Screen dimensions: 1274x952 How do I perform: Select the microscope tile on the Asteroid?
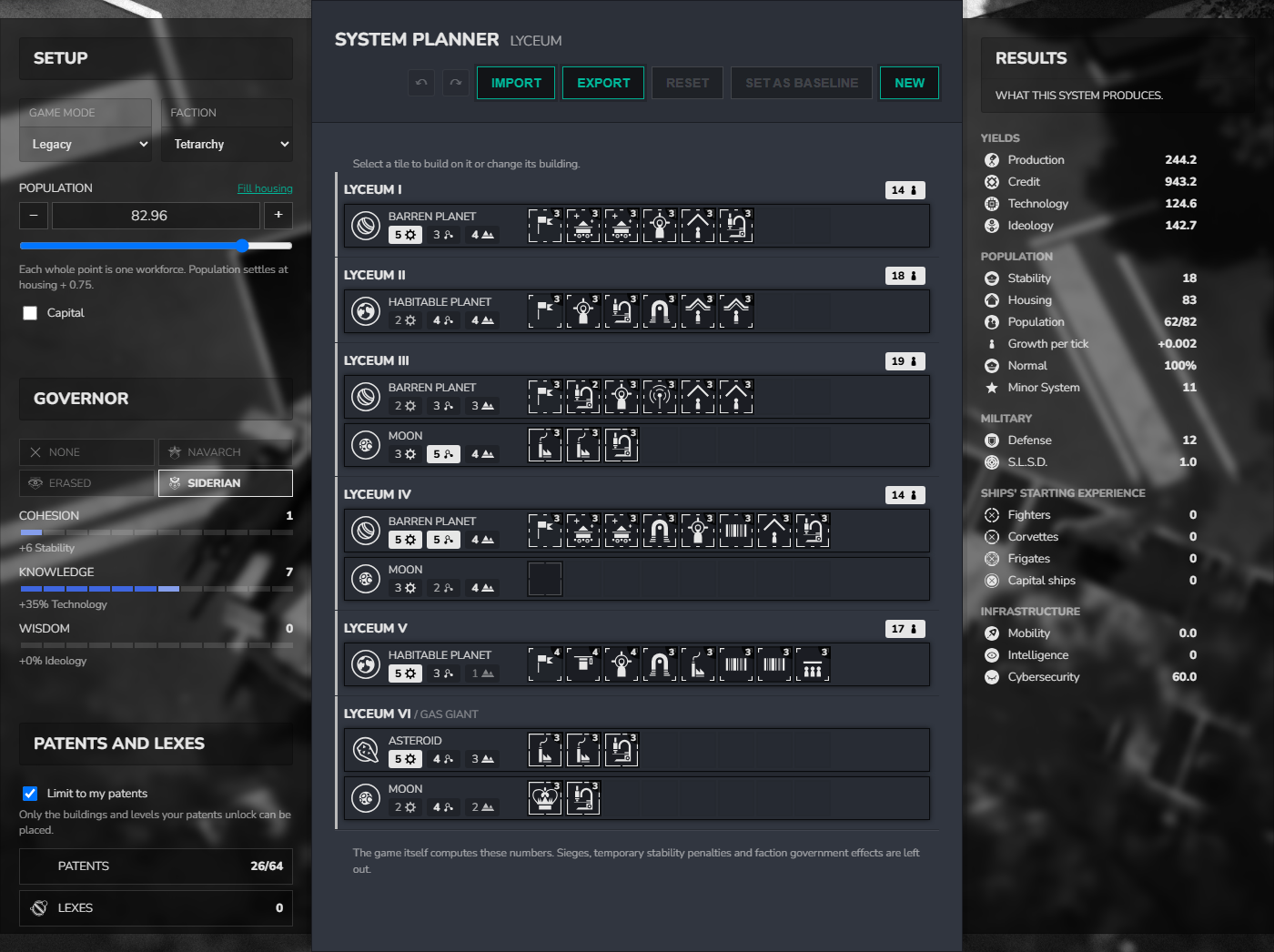coord(622,750)
